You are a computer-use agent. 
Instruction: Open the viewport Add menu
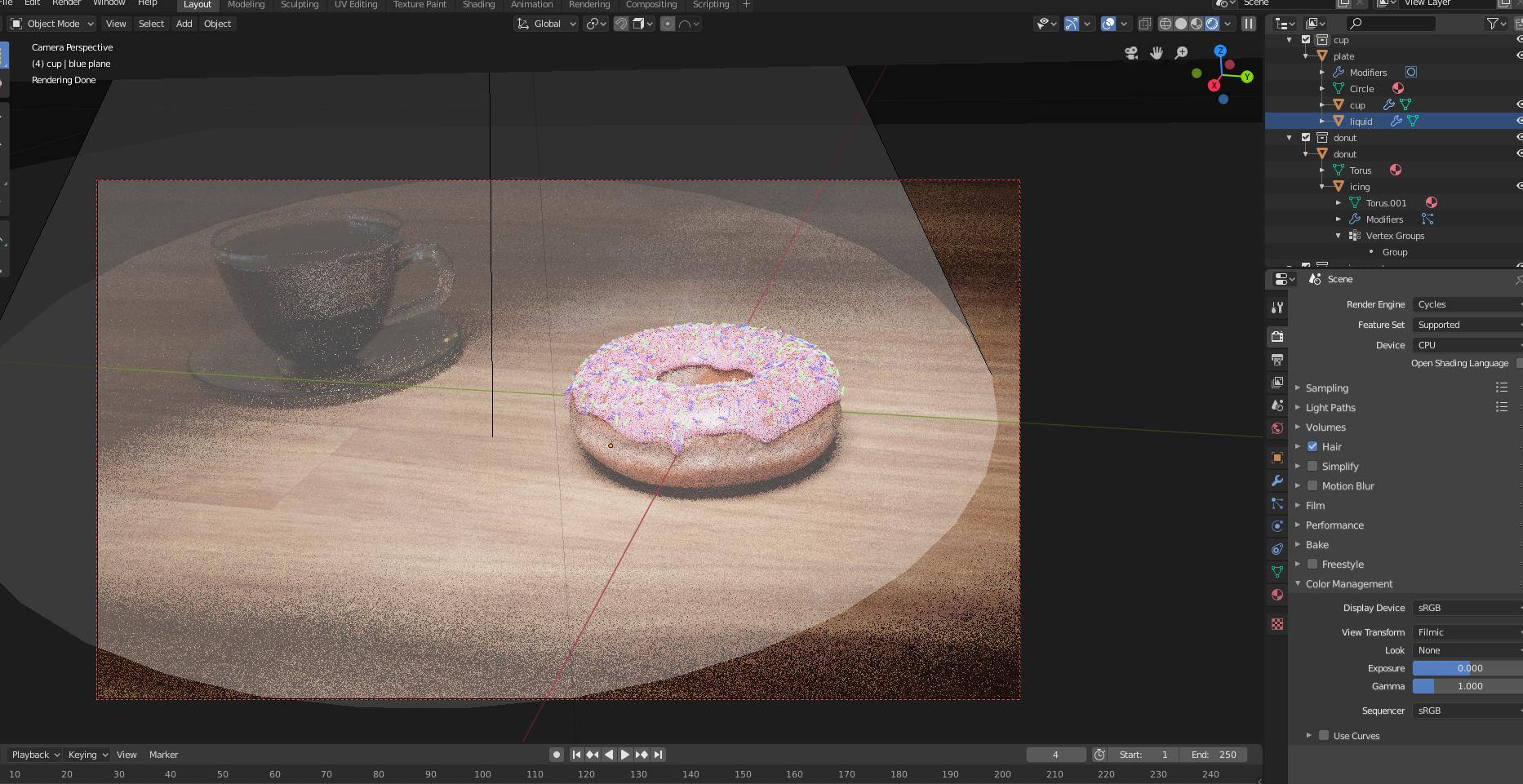(x=184, y=24)
